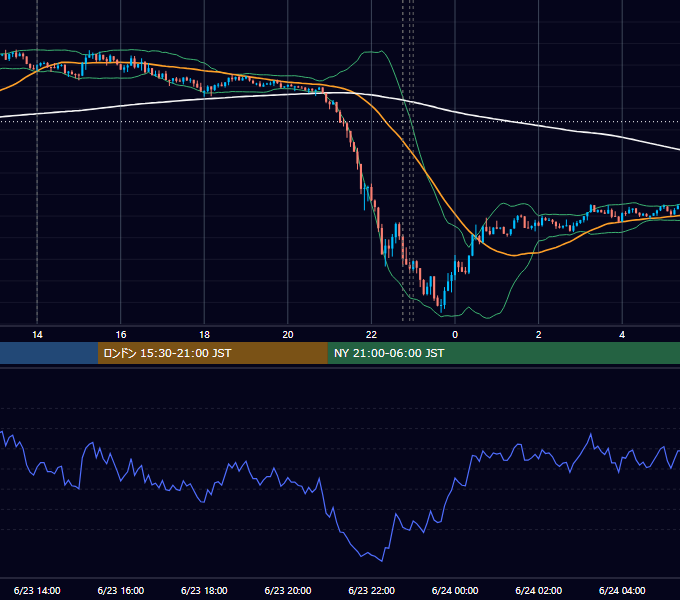The height and width of the screenshot is (600, 680).
Task: Click hour label 22 on upper chart axis
Action: pyautogui.click(x=371, y=335)
